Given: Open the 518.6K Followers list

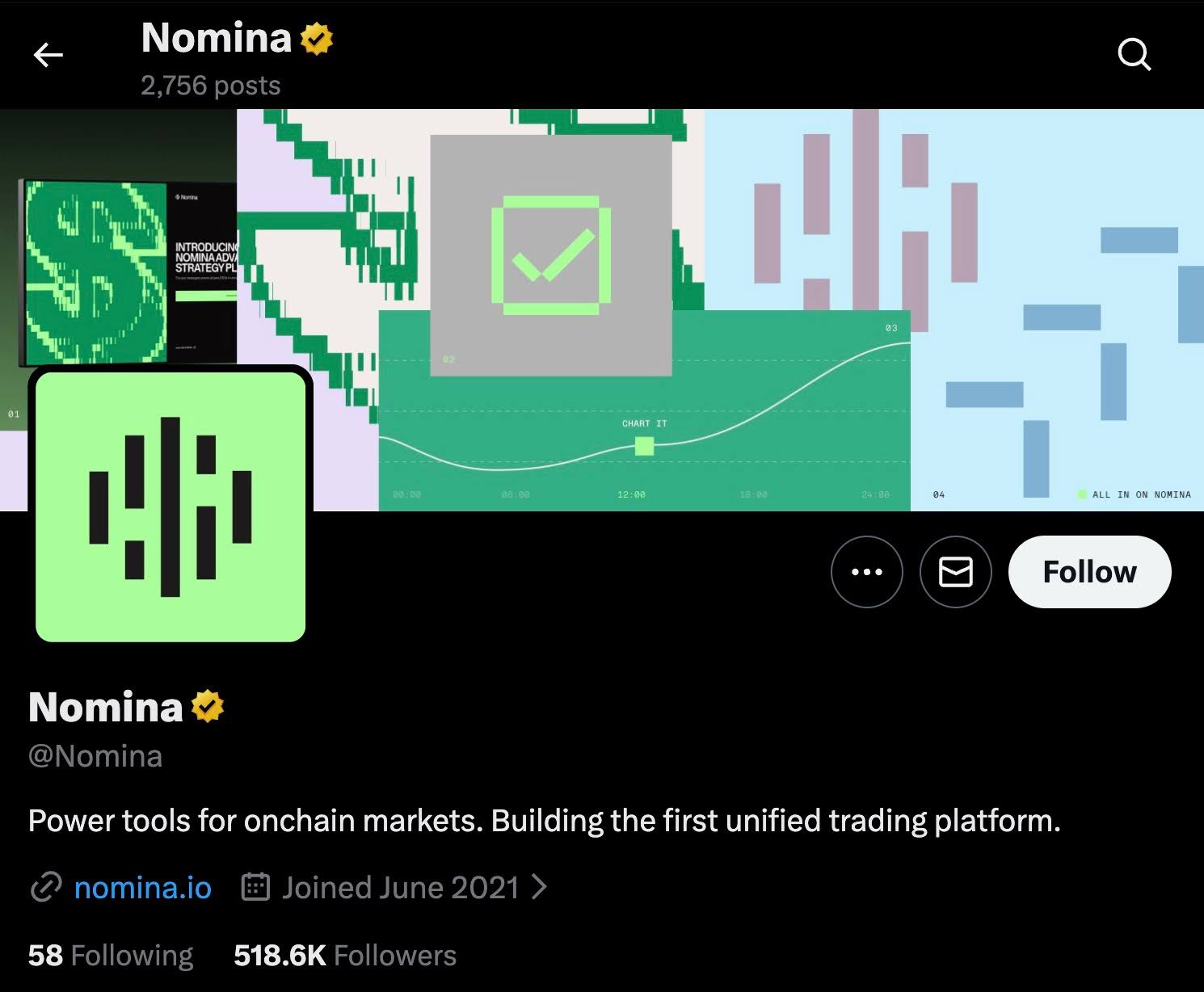Looking at the screenshot, I should point(345,955).
